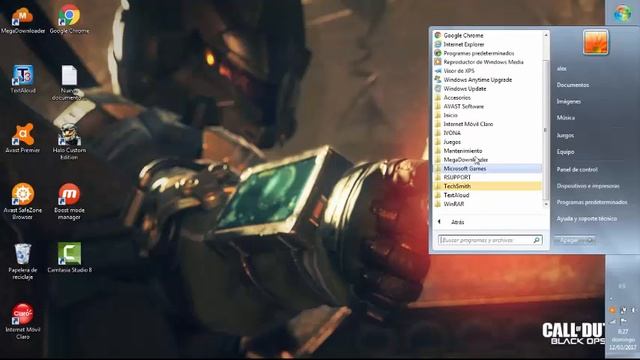Expand the Accesorios folder
Image resolution: width=640 pixels, height=360 pixels.
[488, 98]
